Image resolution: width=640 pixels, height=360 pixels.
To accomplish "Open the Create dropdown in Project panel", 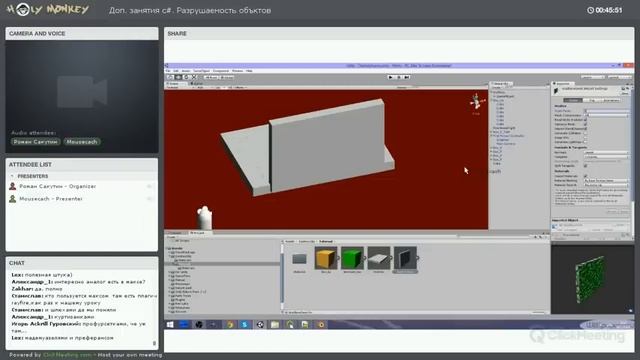I will [x=172, y=237].
